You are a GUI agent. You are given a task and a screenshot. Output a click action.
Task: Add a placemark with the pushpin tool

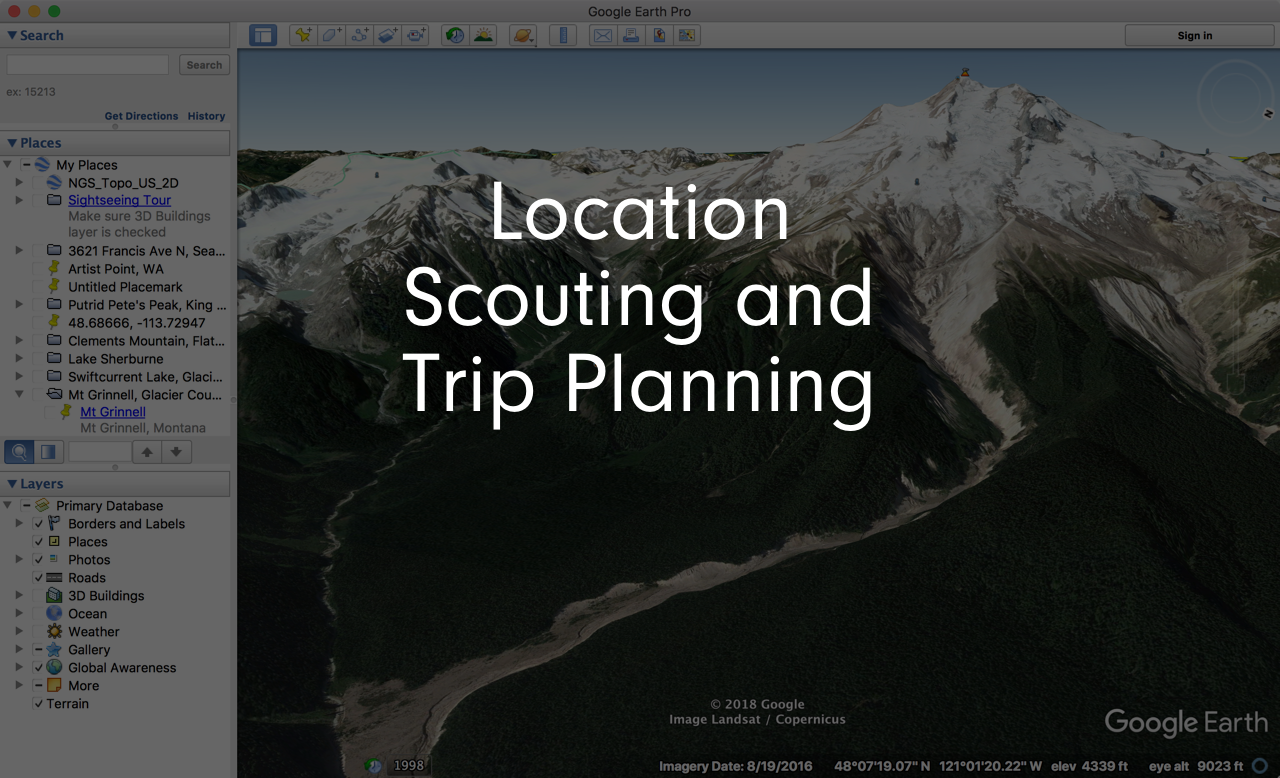click(x=303, y=35)
